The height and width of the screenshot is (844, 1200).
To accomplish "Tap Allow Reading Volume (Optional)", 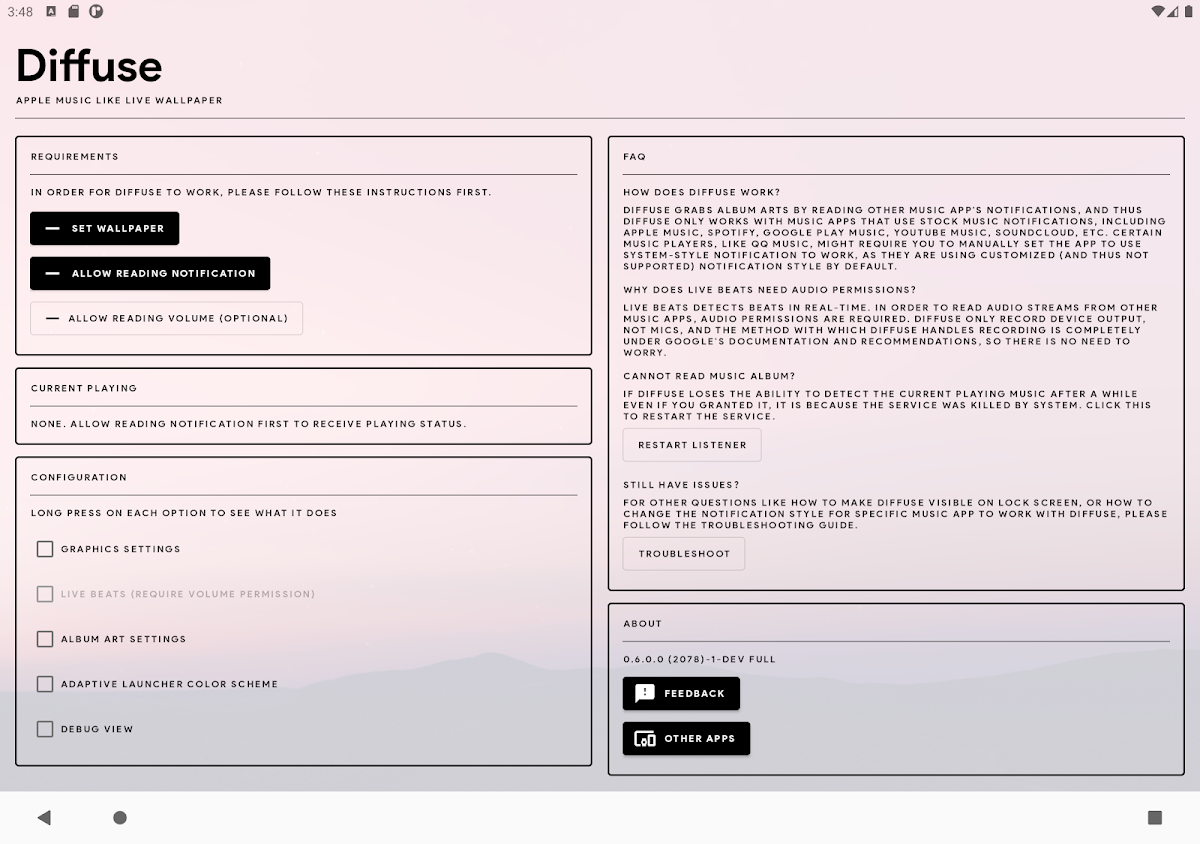I will pos(166,319).
